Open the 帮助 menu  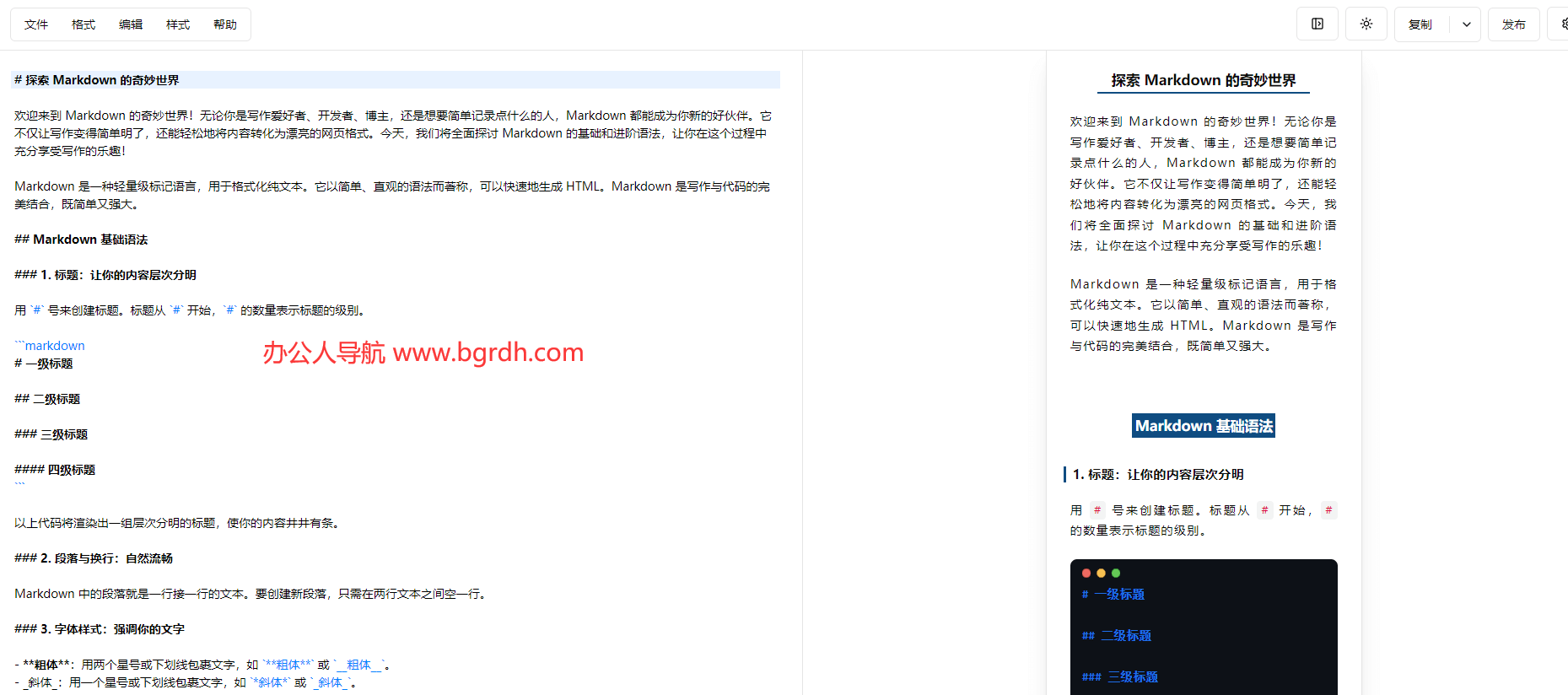tap(225, 24)
